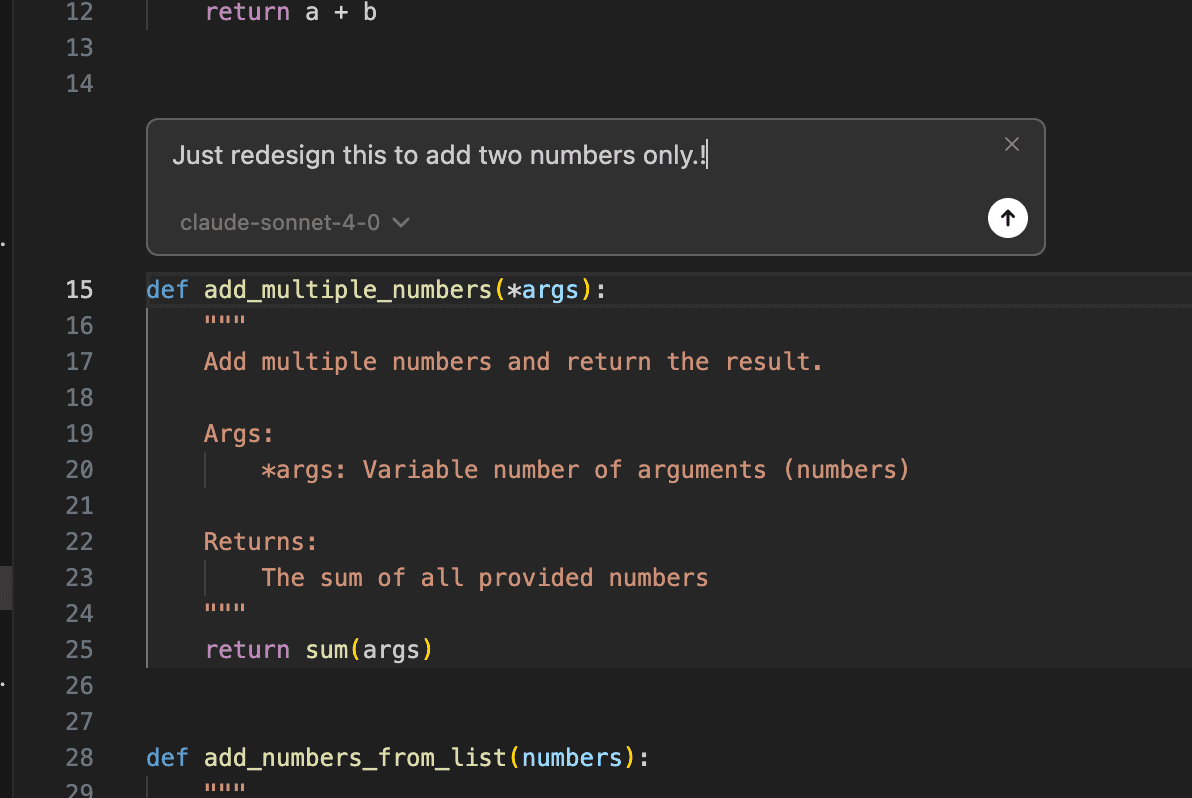Click the chevron next to the model name
Screen dimensions: 1192x798
point(401,223)
